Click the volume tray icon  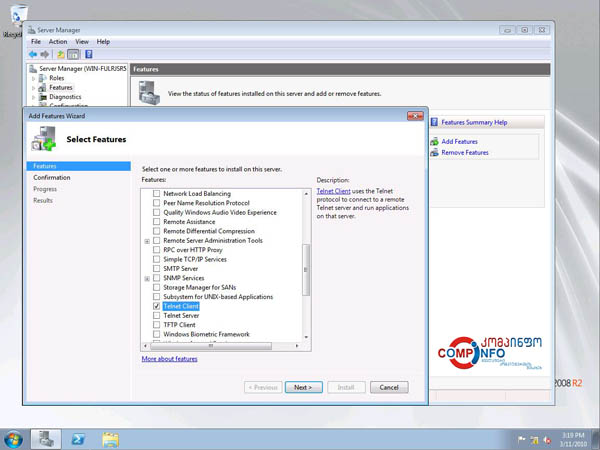click(x=547, y=440)
